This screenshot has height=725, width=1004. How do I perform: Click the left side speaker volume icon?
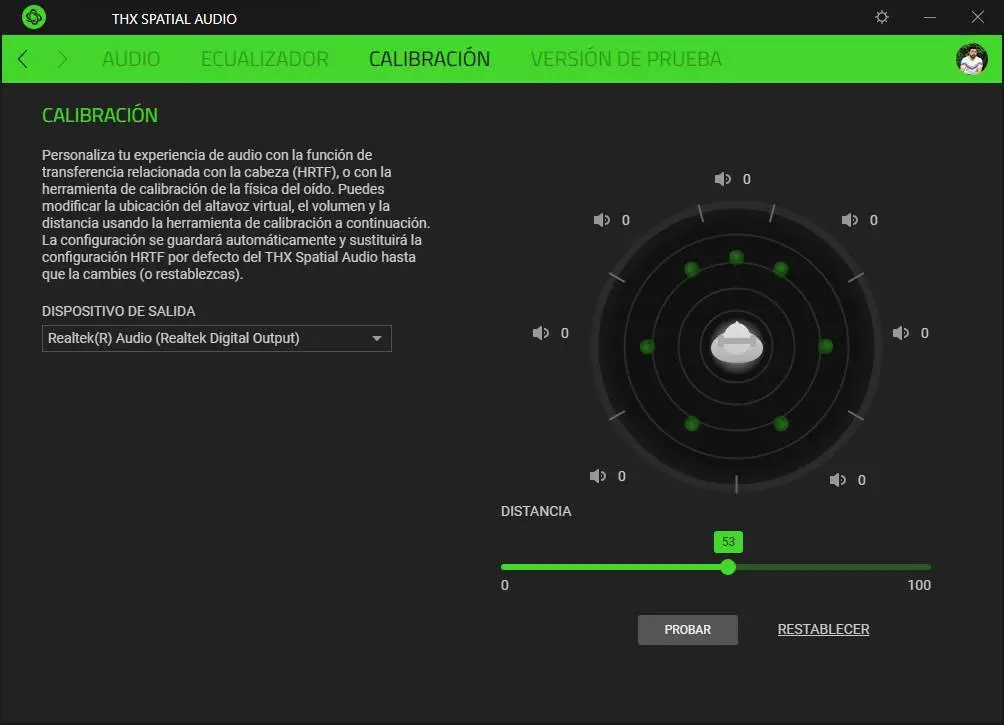pyautogui.click(x=540, y=333)
